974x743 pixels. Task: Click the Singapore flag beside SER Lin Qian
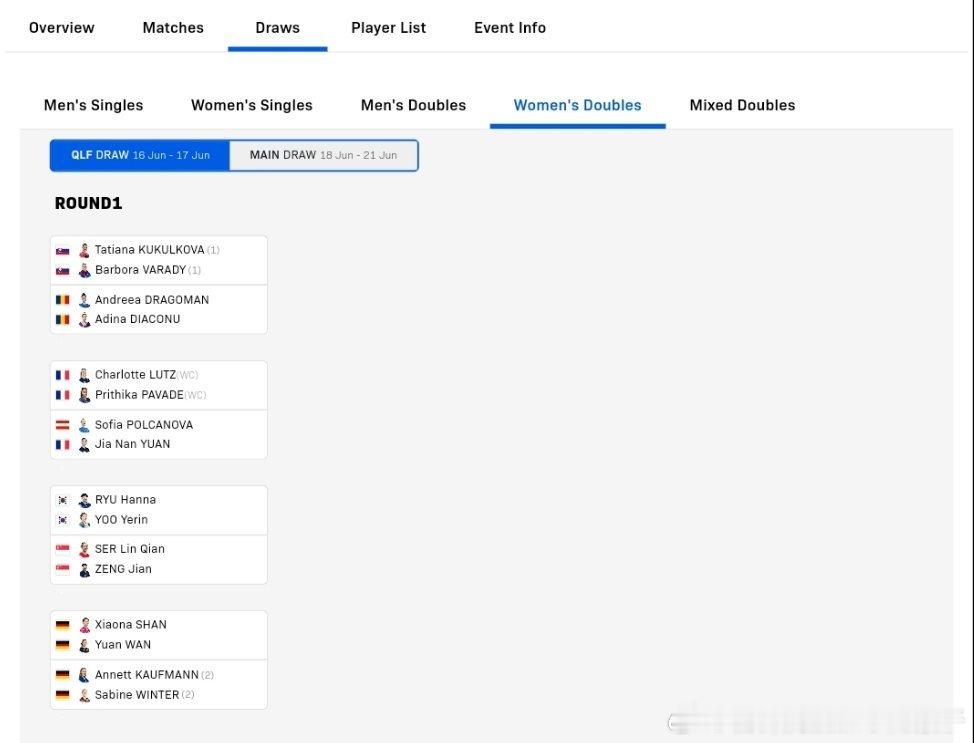63,549
